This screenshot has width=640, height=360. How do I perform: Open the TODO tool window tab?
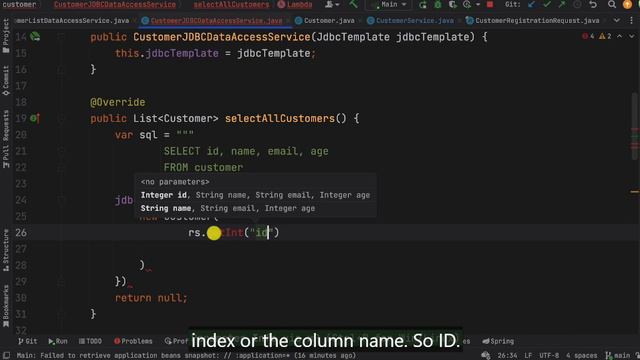[x=90, y=341]
